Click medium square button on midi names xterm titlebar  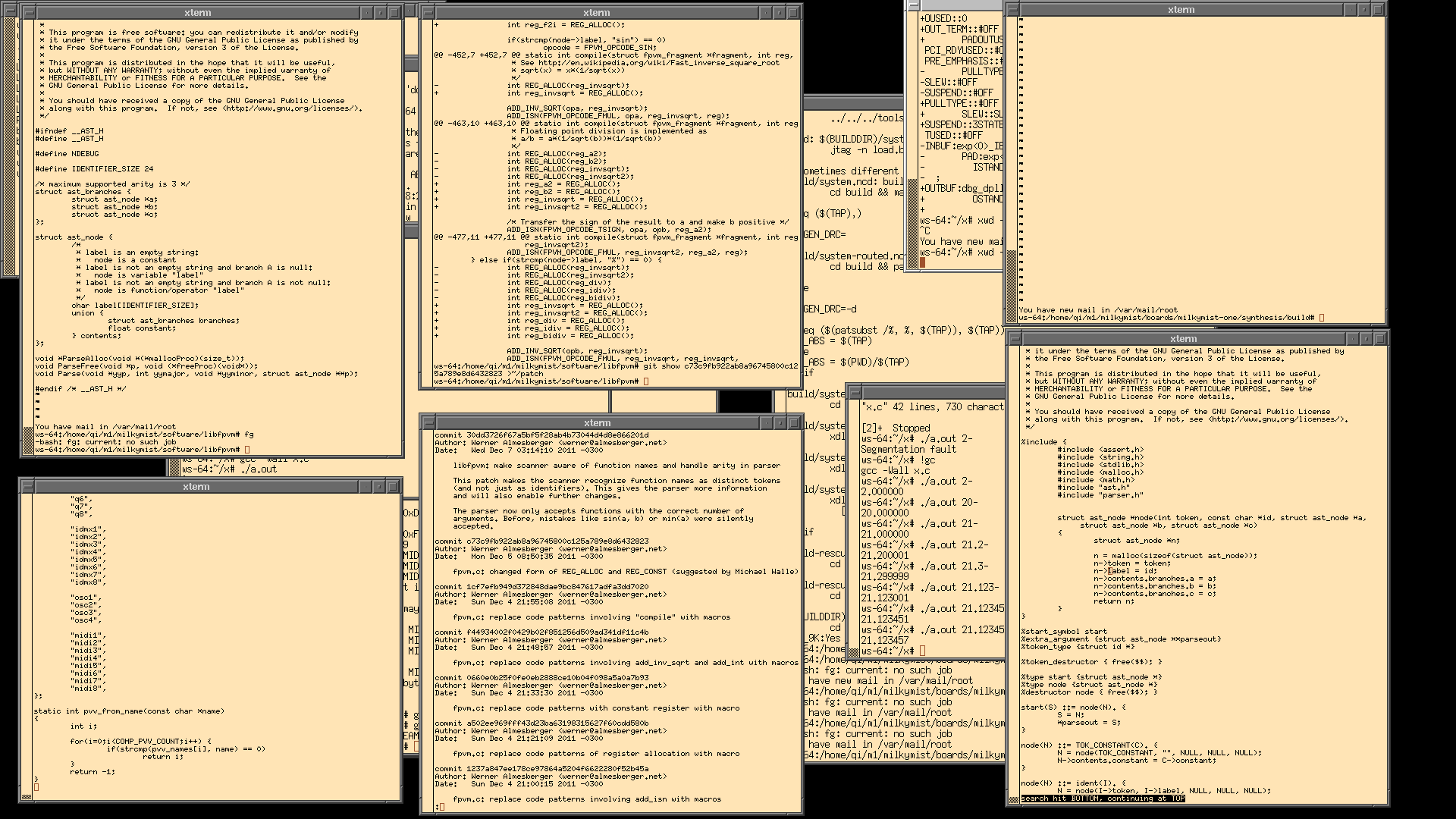pyautogui.click(x=378, y=487)
